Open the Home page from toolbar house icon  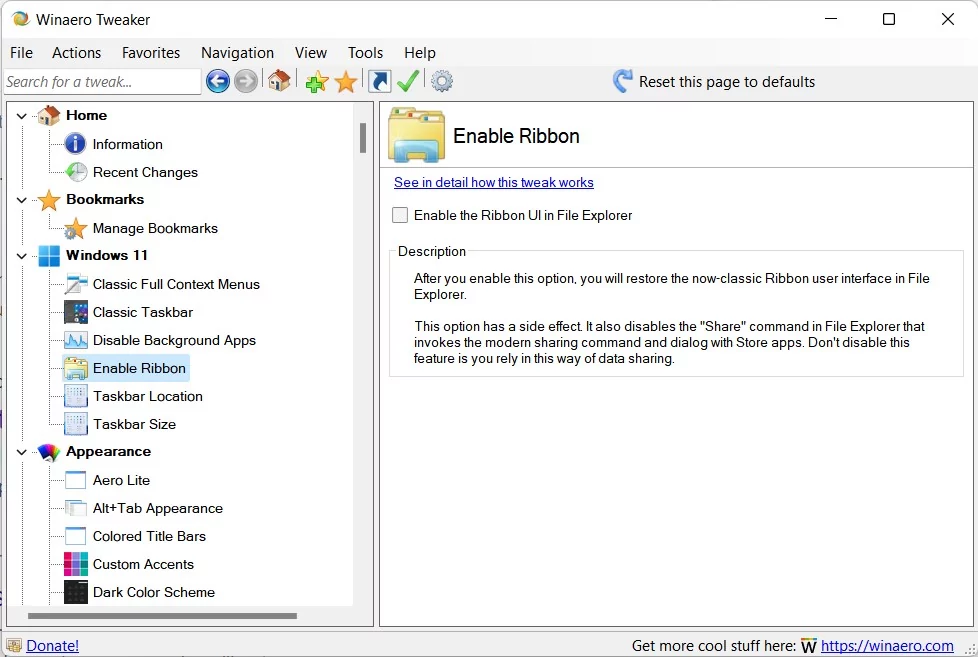[x=279, y=80]
